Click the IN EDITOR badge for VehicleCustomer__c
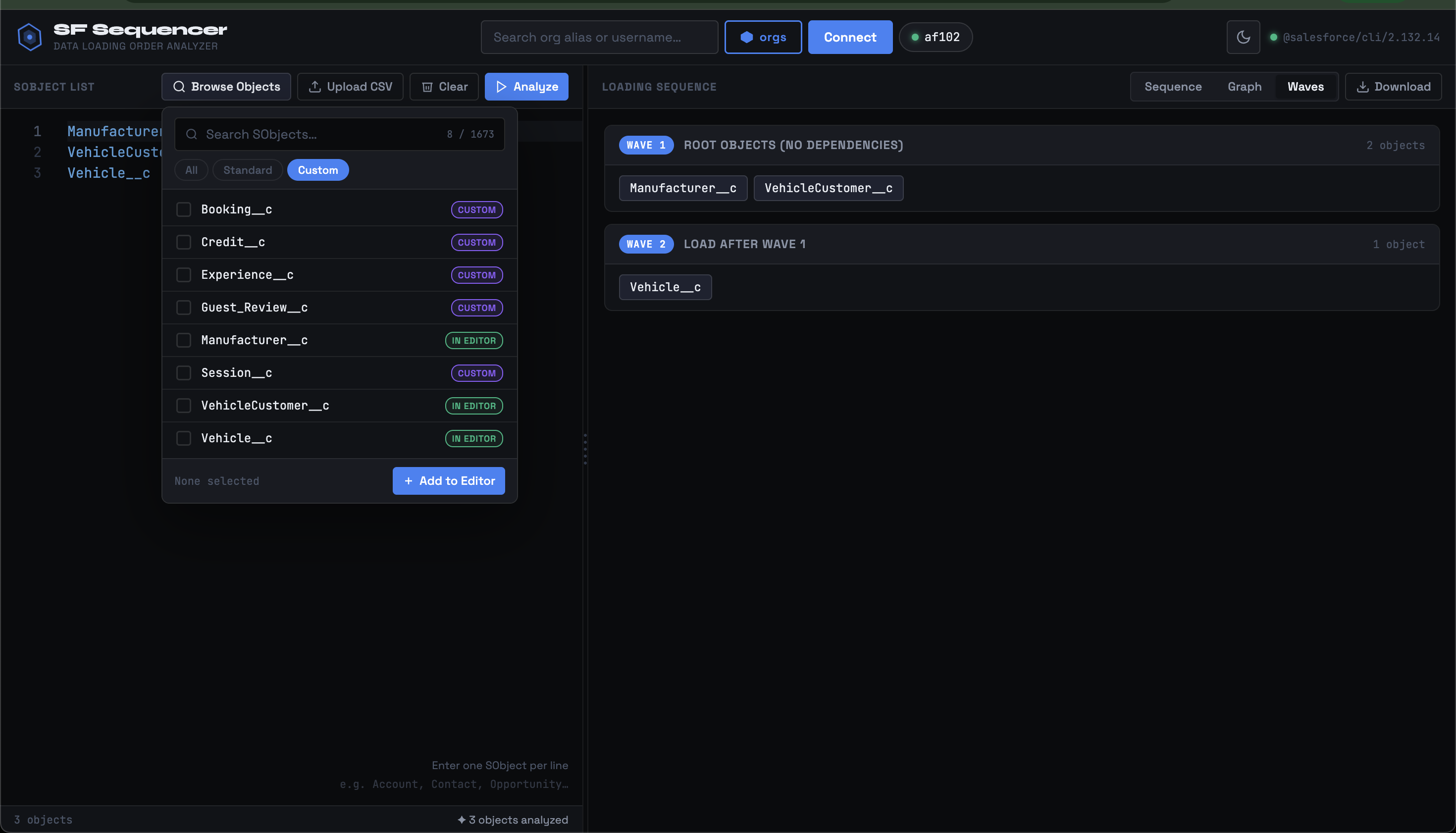Viewport: 1456px width, 833px height. [474, 406]
